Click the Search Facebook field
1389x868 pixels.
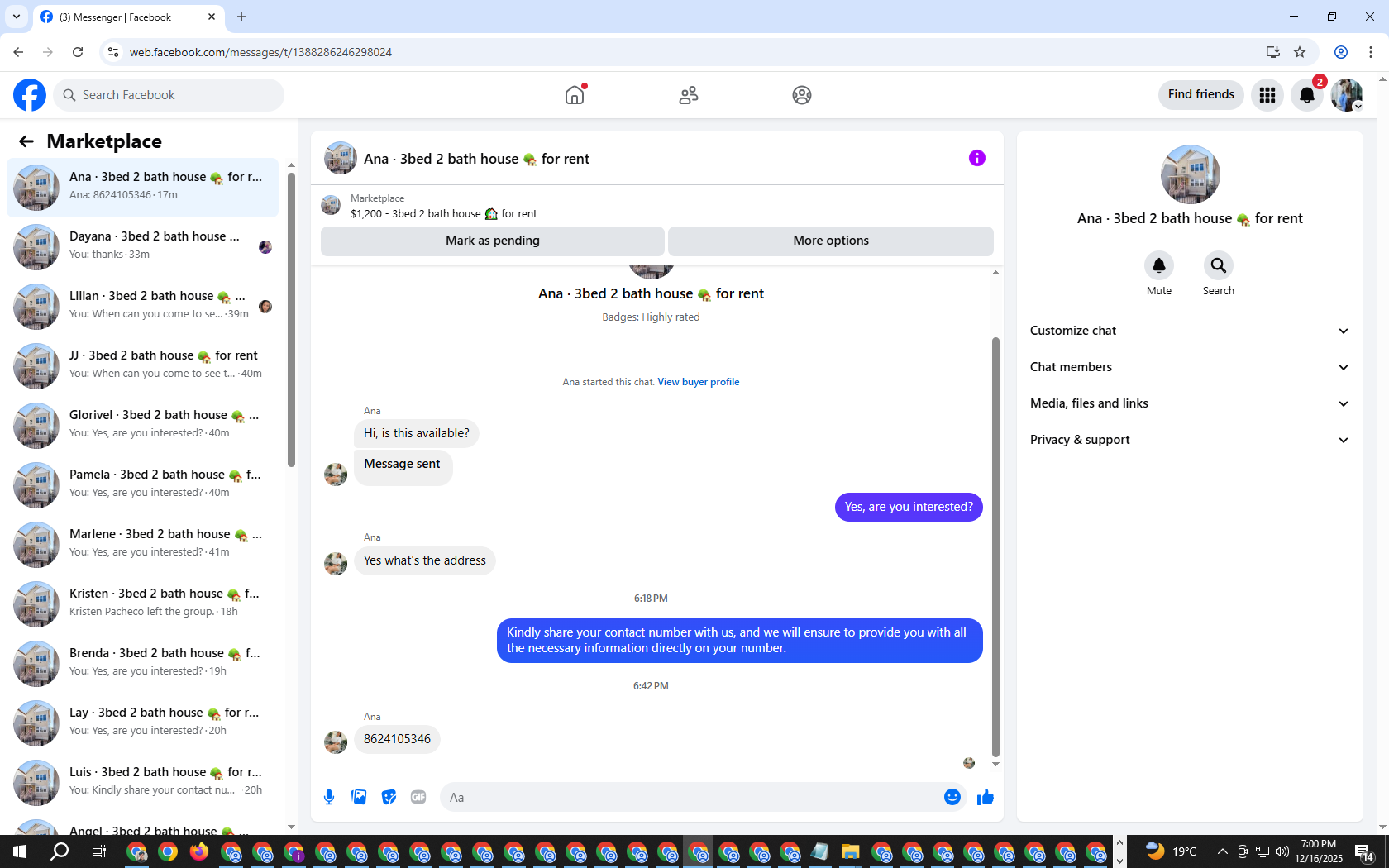point(169,95)
